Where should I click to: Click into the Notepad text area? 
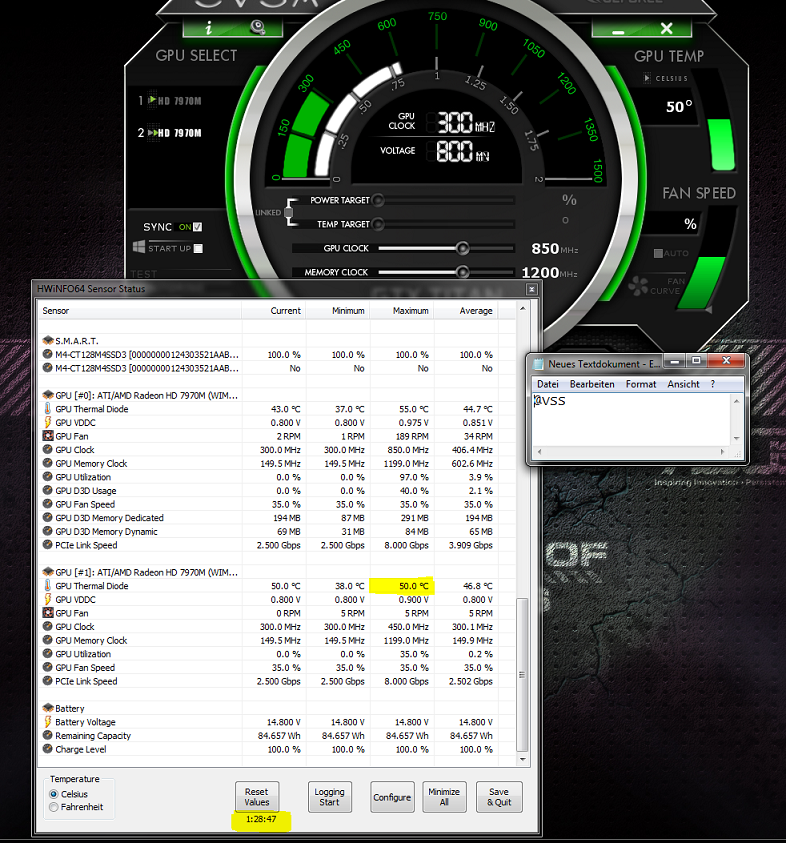[x=632, y=420]
